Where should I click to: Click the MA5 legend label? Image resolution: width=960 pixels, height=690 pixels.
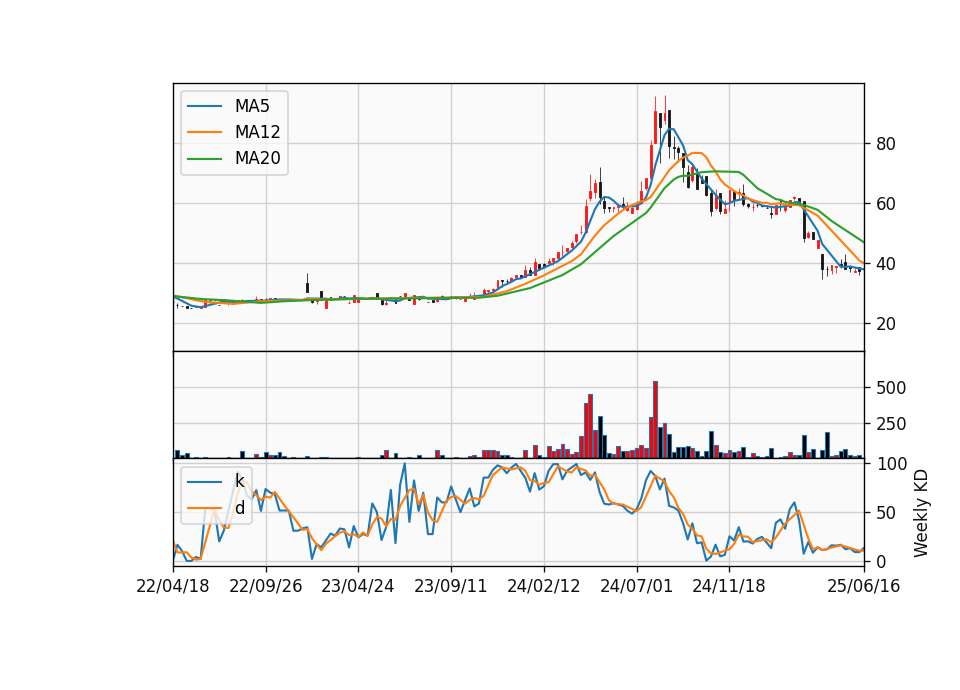(252, 106)
